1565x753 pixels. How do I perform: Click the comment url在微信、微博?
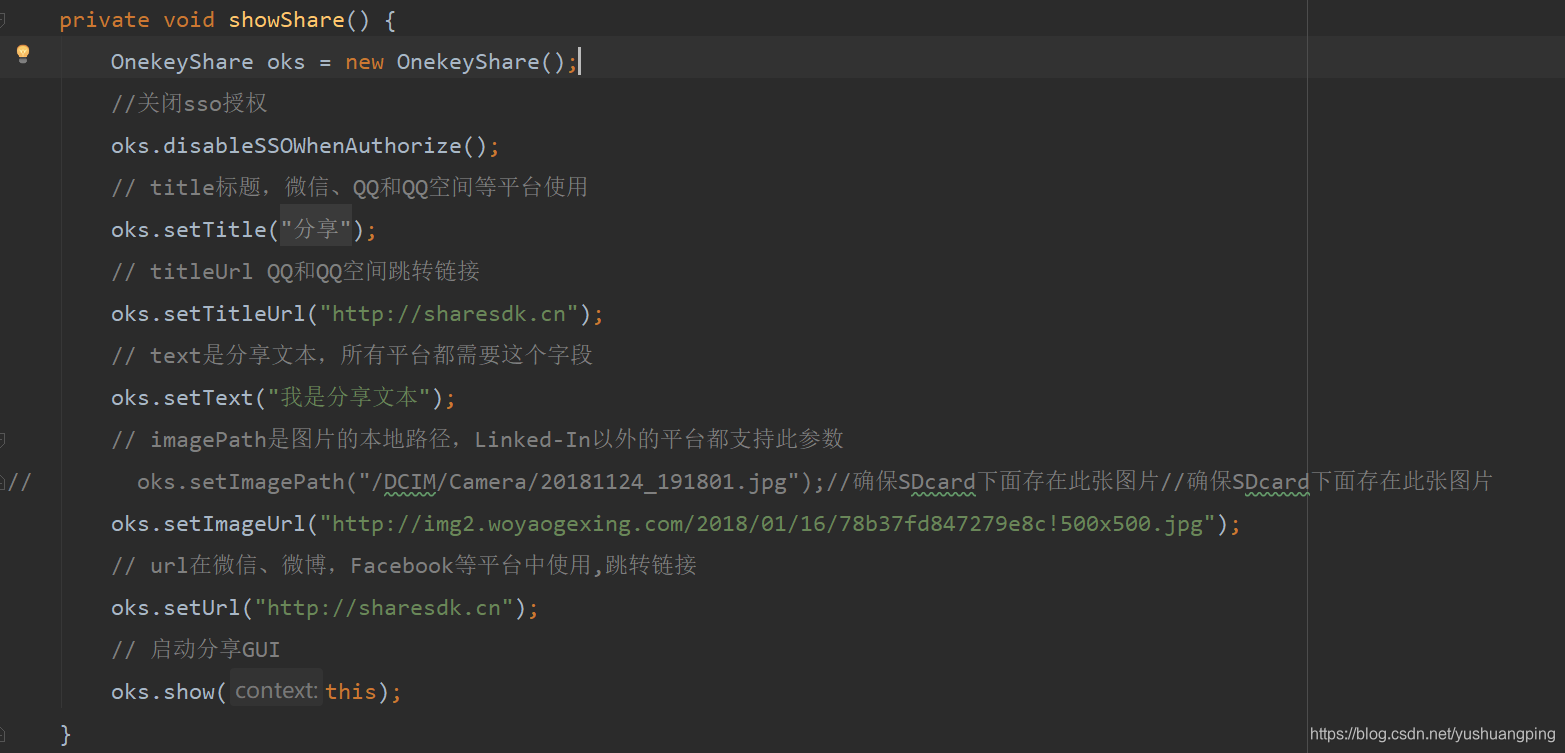click(404, 566)
